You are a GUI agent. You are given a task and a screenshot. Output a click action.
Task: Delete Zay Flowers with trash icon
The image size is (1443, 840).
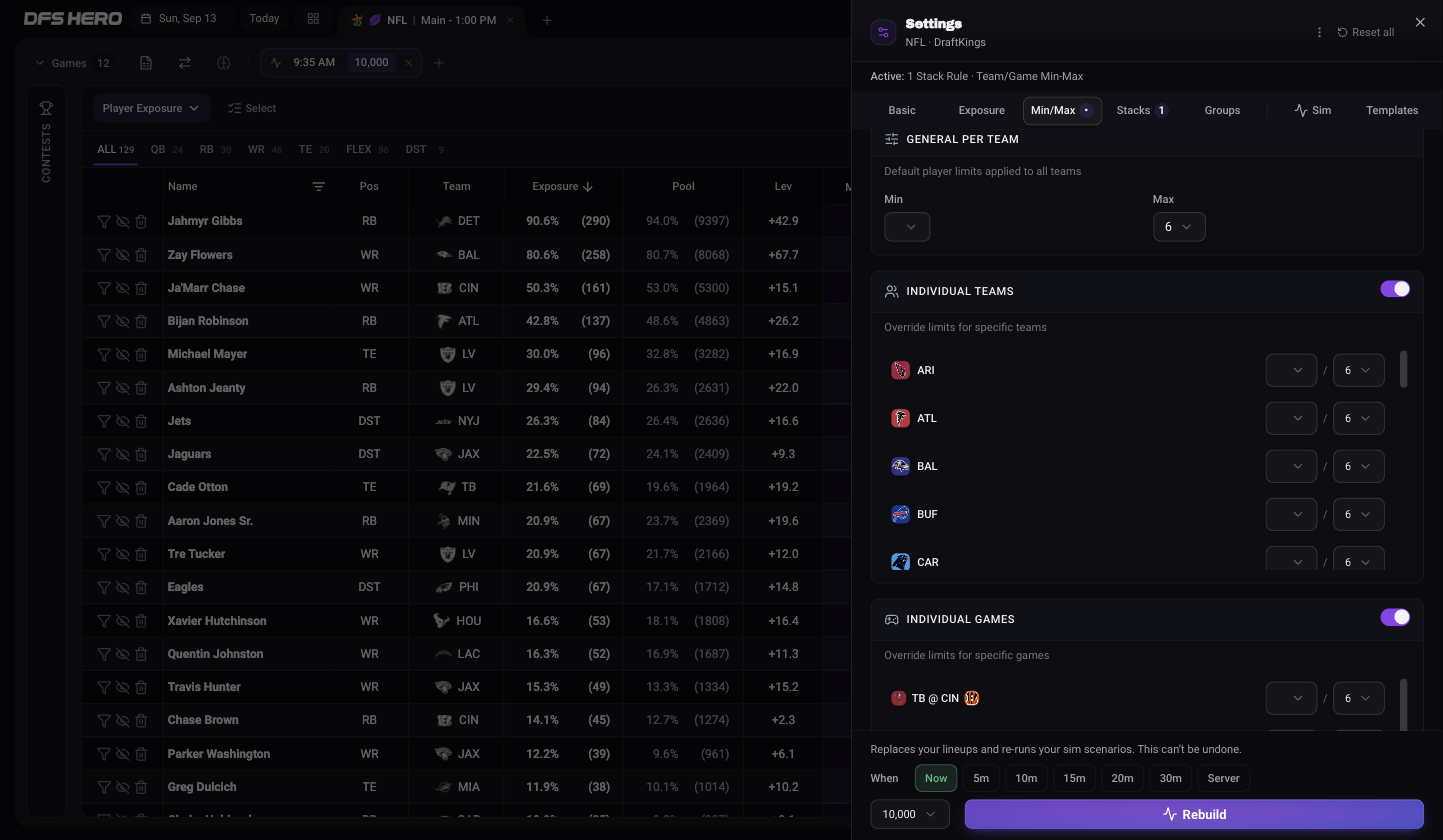pyautogui.click(x=141, y=255)
